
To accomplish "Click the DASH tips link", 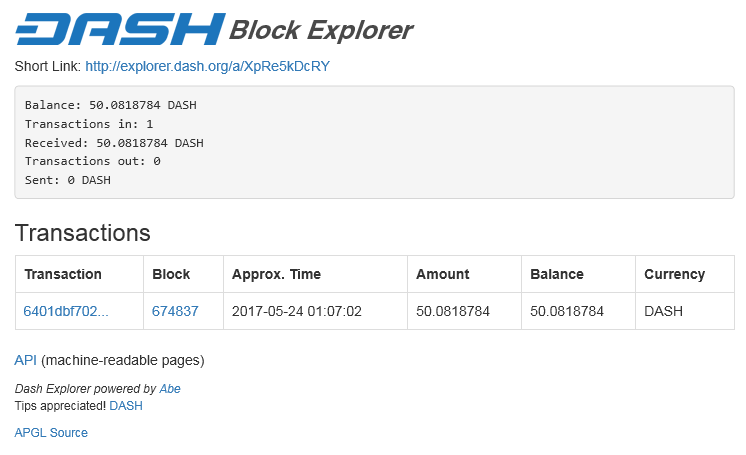I will (126, 406).
